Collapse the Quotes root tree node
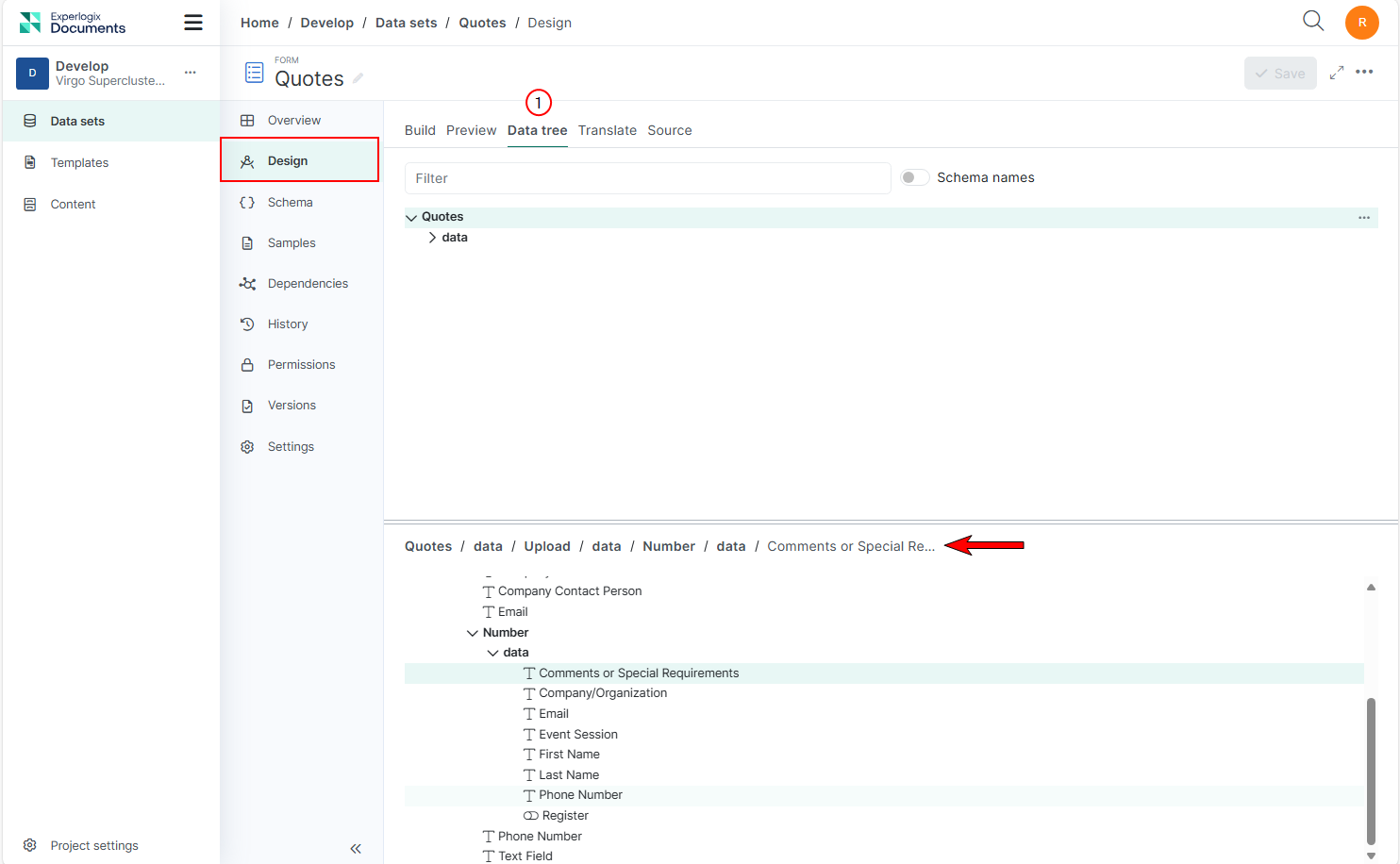1400x864 pixels. pos(411,218)
